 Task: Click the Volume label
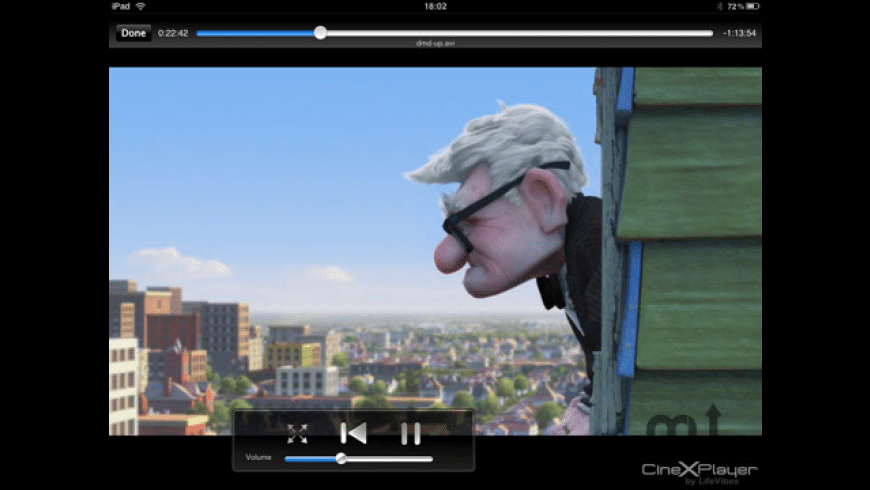coord(258,457)
